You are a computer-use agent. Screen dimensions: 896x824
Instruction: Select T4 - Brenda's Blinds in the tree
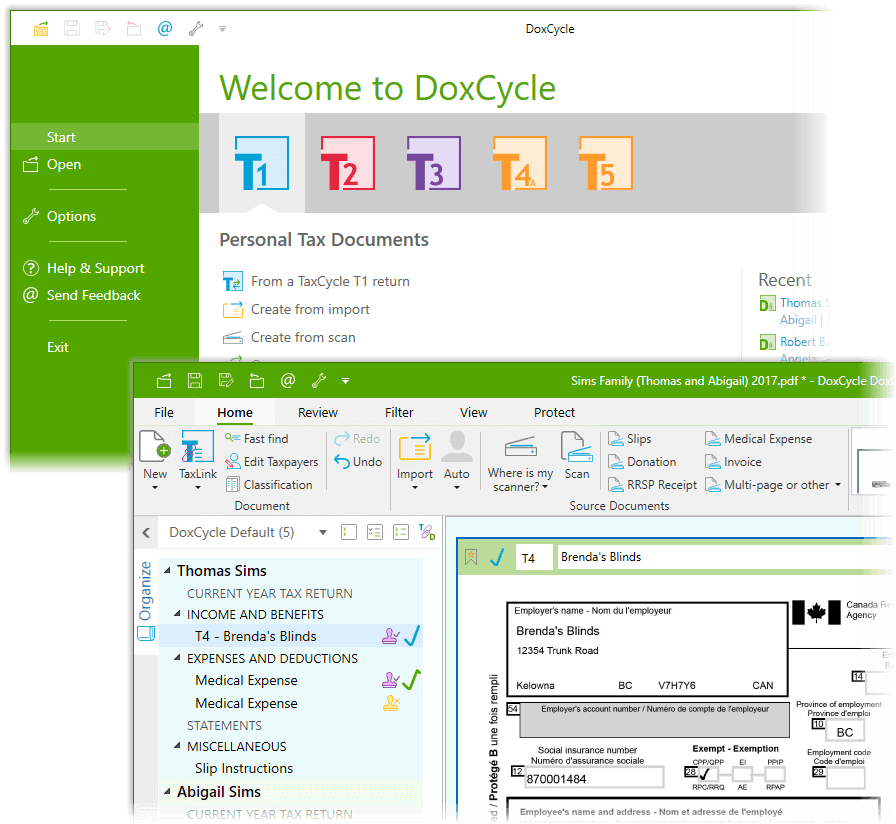pyautogui.click(x=291, y=636)
